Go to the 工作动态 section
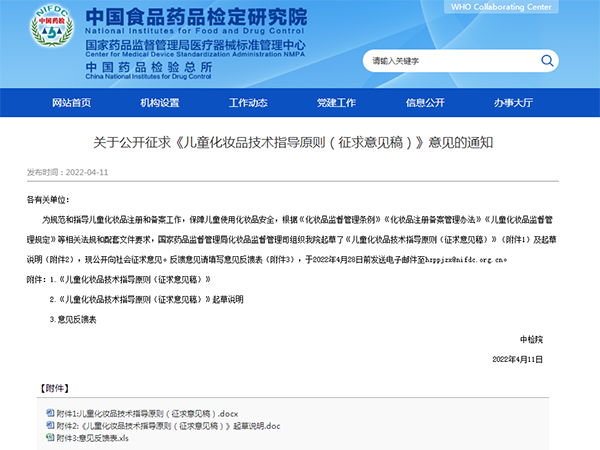 248,103
